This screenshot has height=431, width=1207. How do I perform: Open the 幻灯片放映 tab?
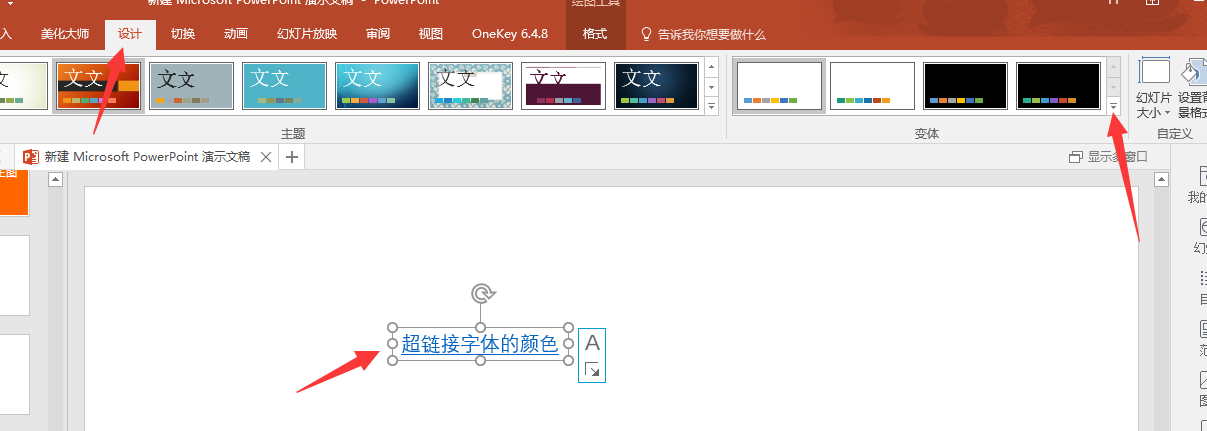pyautogui.click(x=307, y=34)
